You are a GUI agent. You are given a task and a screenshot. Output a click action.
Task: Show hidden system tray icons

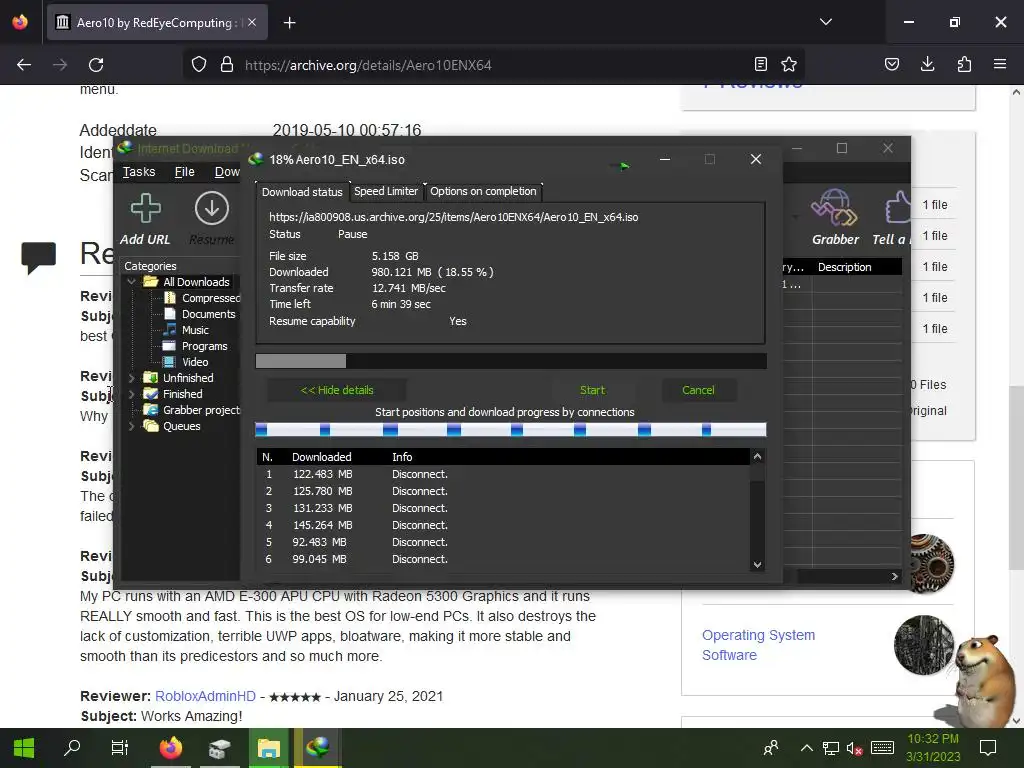pyautogui.click(x=807, y=748)
